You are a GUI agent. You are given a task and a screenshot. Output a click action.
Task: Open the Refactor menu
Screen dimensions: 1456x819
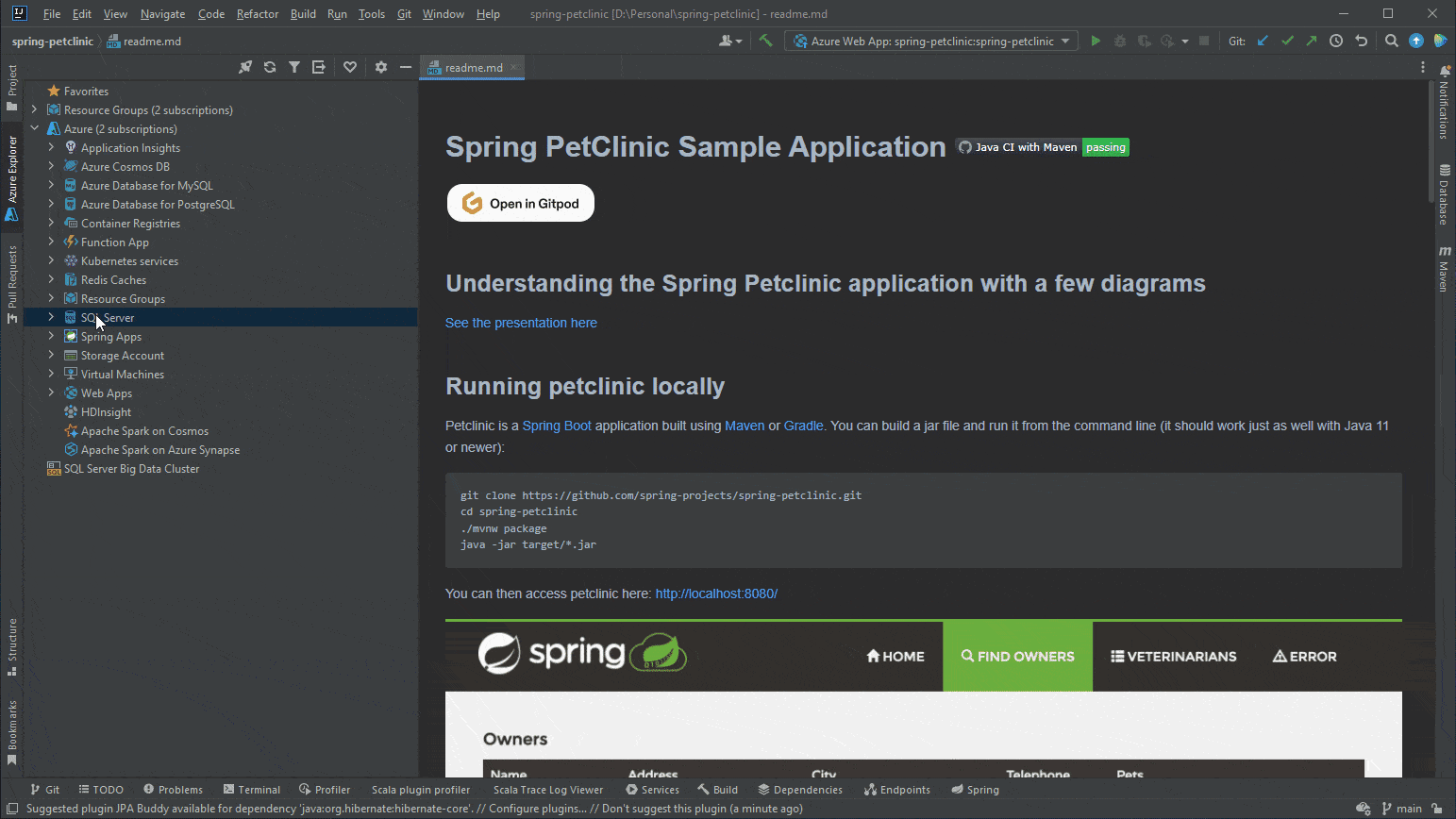258,14
